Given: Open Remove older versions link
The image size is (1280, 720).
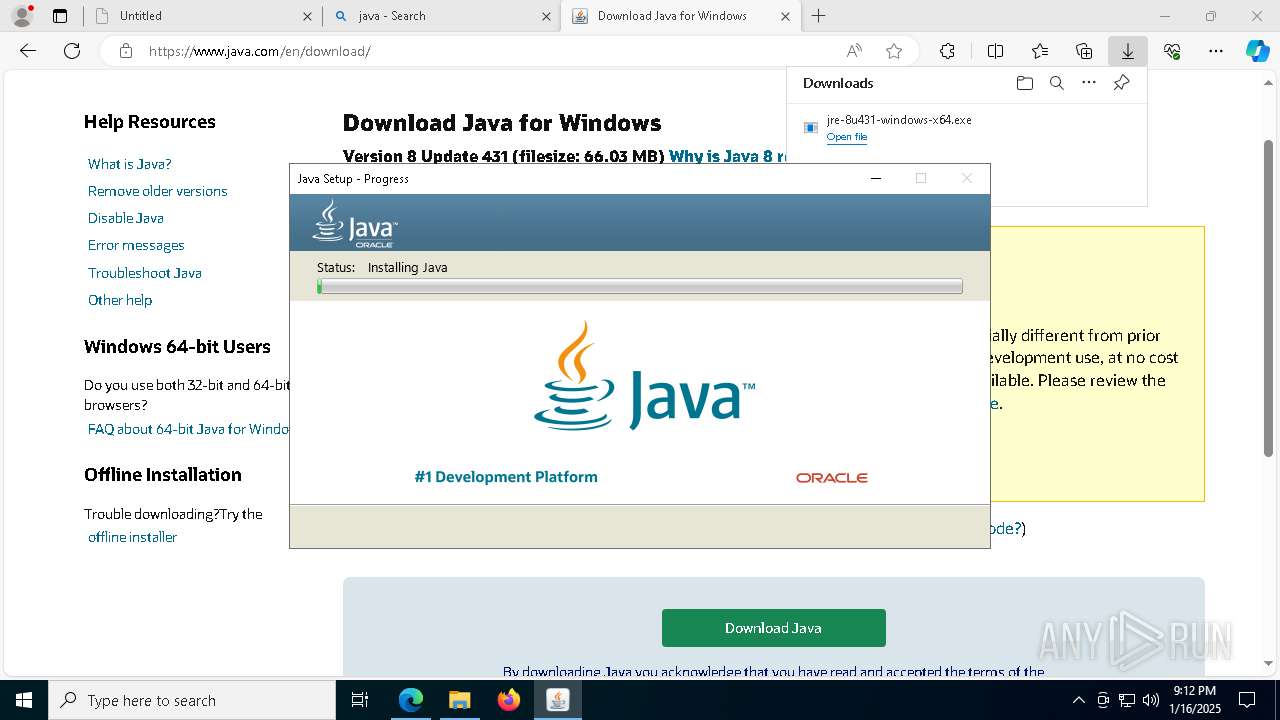Looking at the screenshot, I should point(157,191).
